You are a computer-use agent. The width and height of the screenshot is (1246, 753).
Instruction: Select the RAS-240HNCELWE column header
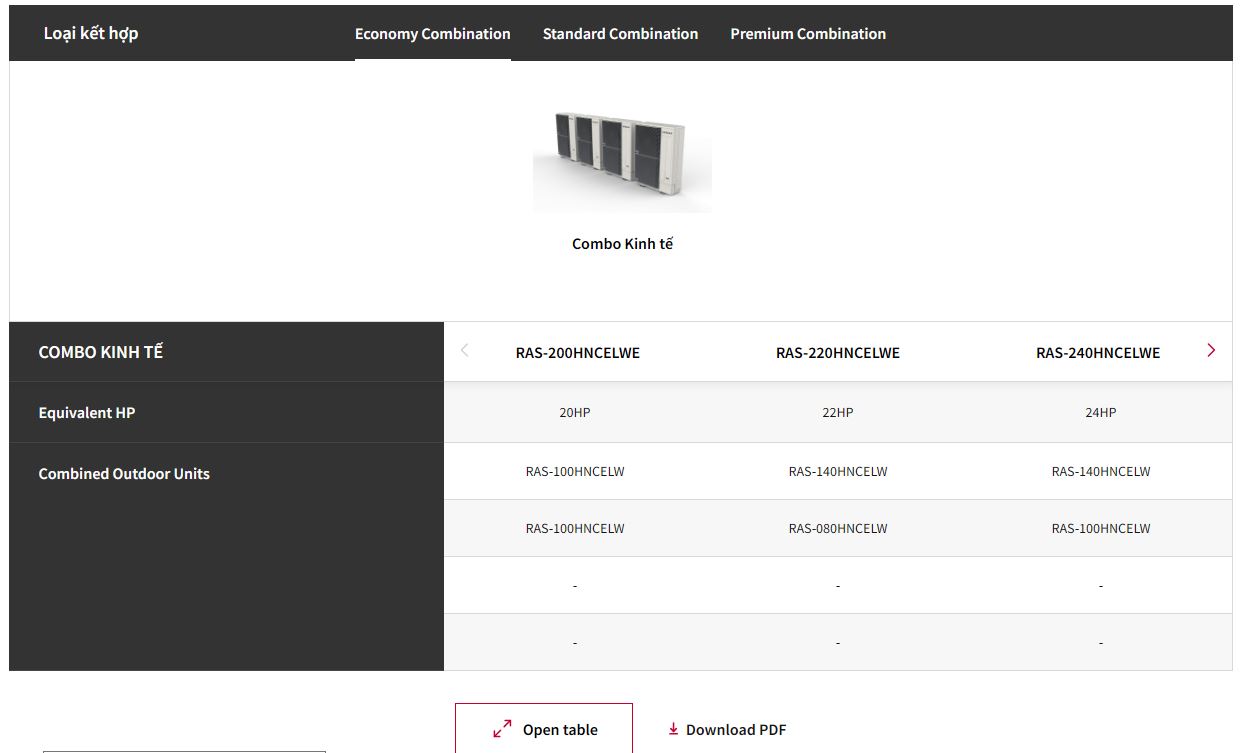click(1097, 353)
